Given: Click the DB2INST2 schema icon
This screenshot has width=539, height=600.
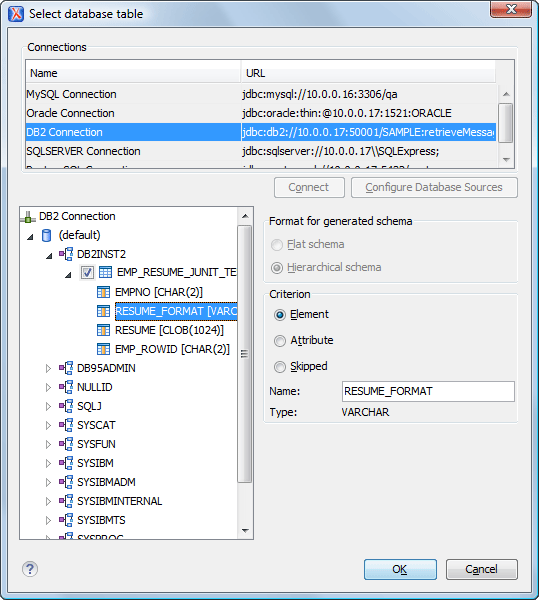Looking at the screenshot, I should point(66,254).
